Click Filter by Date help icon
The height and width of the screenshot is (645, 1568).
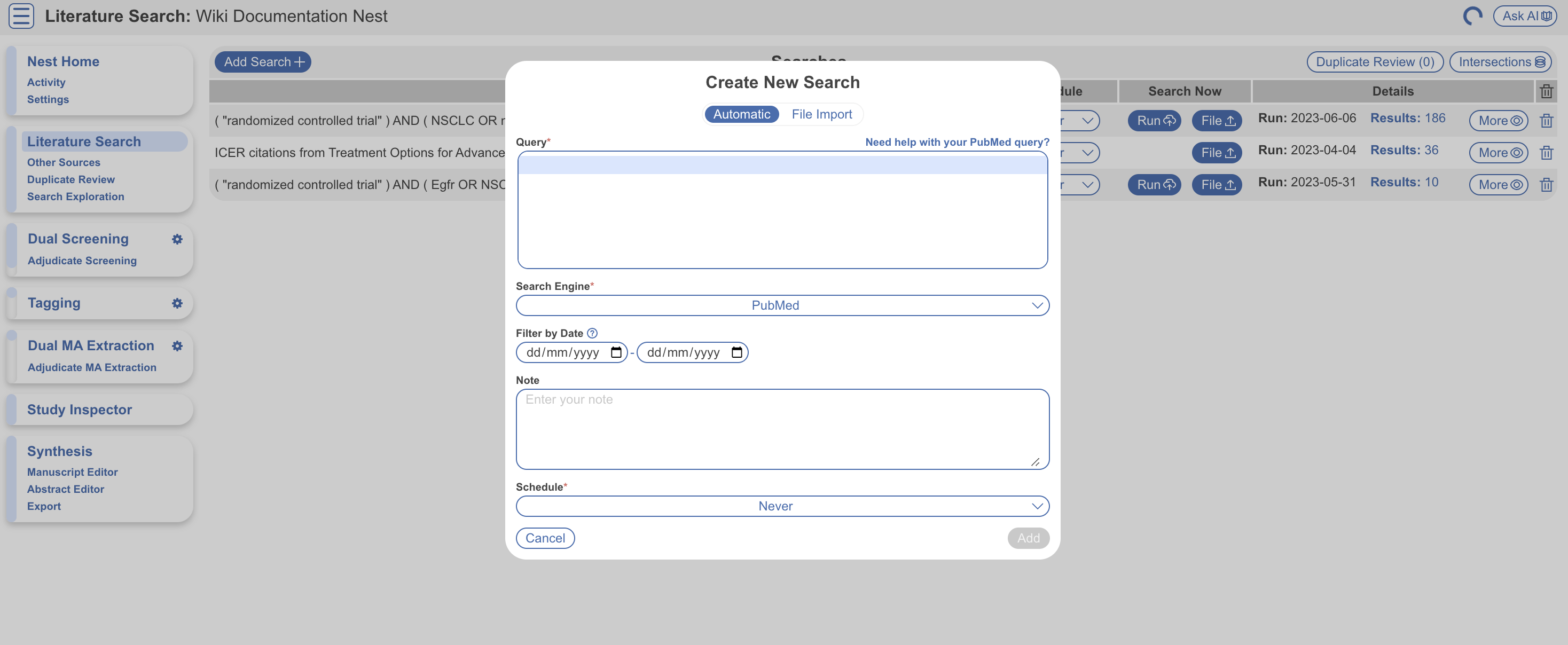pyautogui.click(x=592, y=333)
